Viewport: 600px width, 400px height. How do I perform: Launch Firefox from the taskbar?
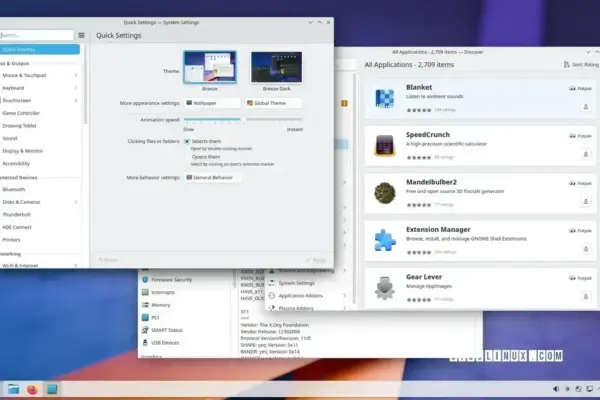tap(33, 389)
